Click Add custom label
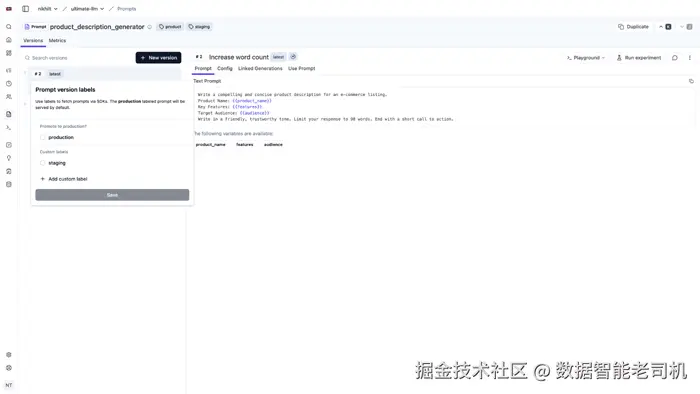 tap(64, 179)
